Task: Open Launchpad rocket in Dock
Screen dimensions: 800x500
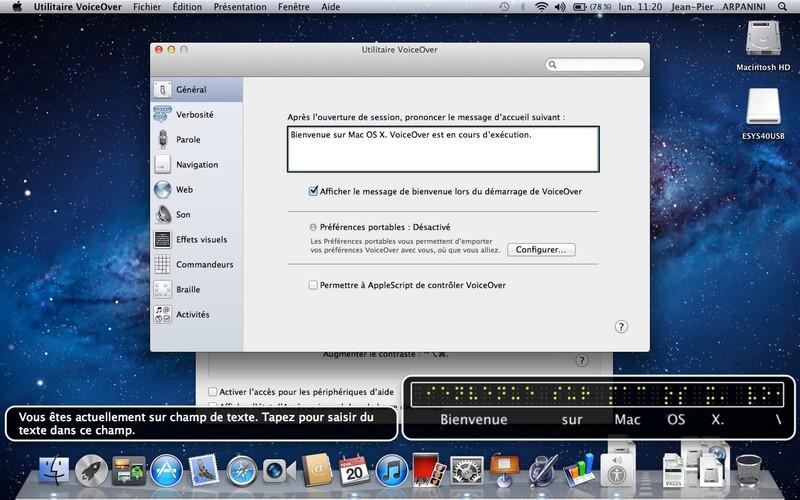Action: 91,470
